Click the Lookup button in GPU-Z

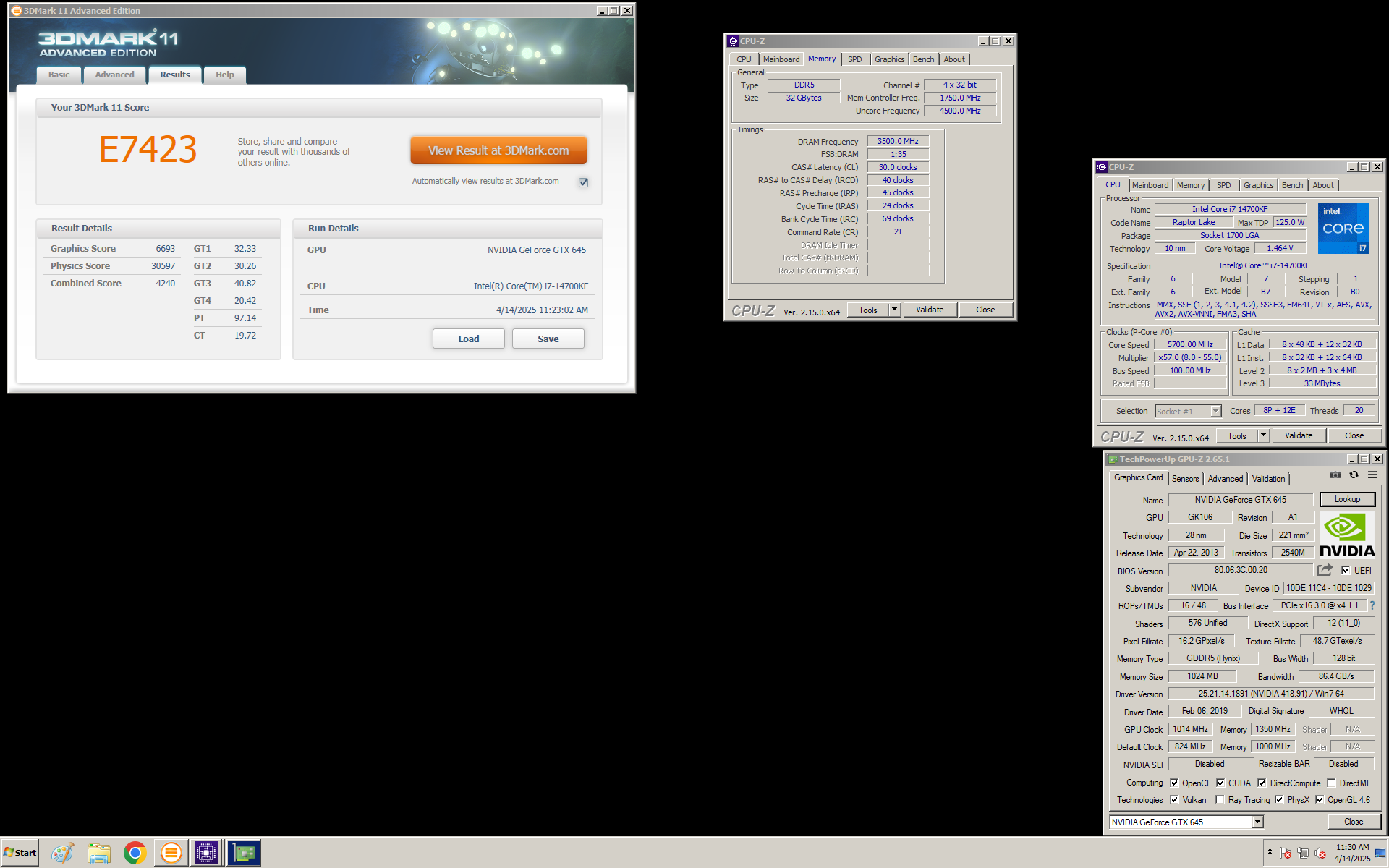pyautogui.click(x=1347, y=499)
